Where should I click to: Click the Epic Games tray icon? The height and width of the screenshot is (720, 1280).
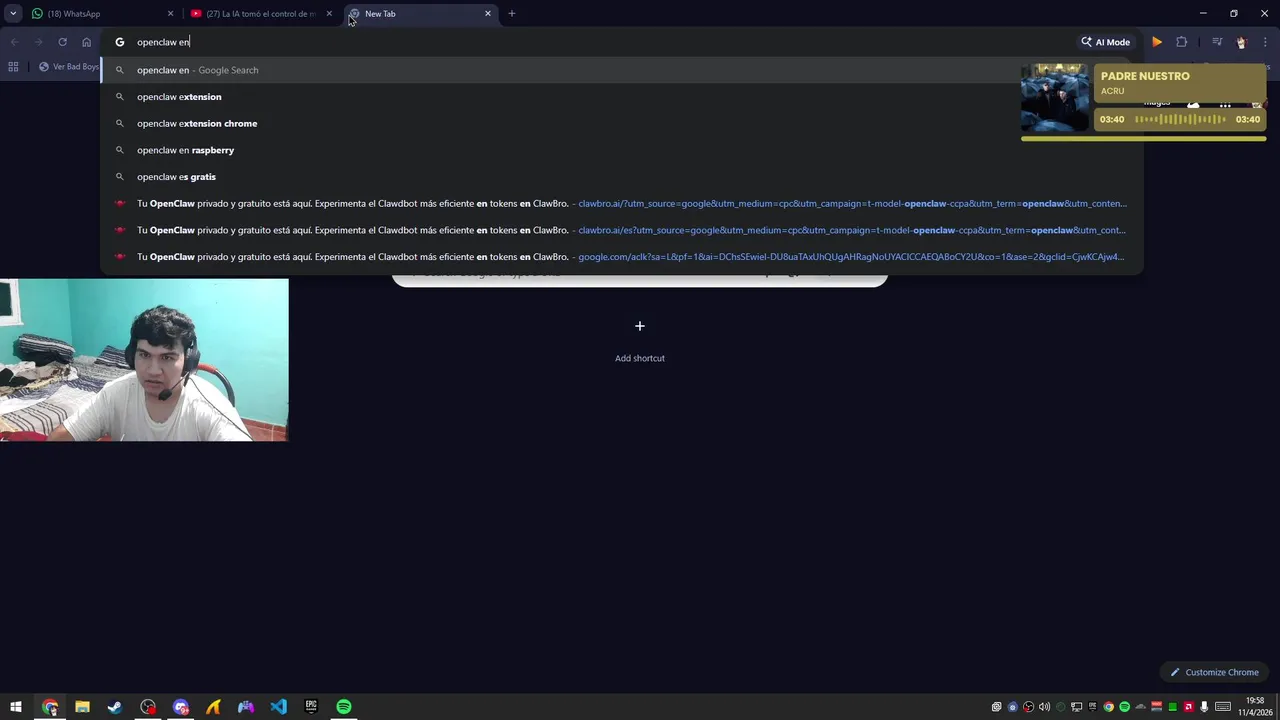(1092, 707)
